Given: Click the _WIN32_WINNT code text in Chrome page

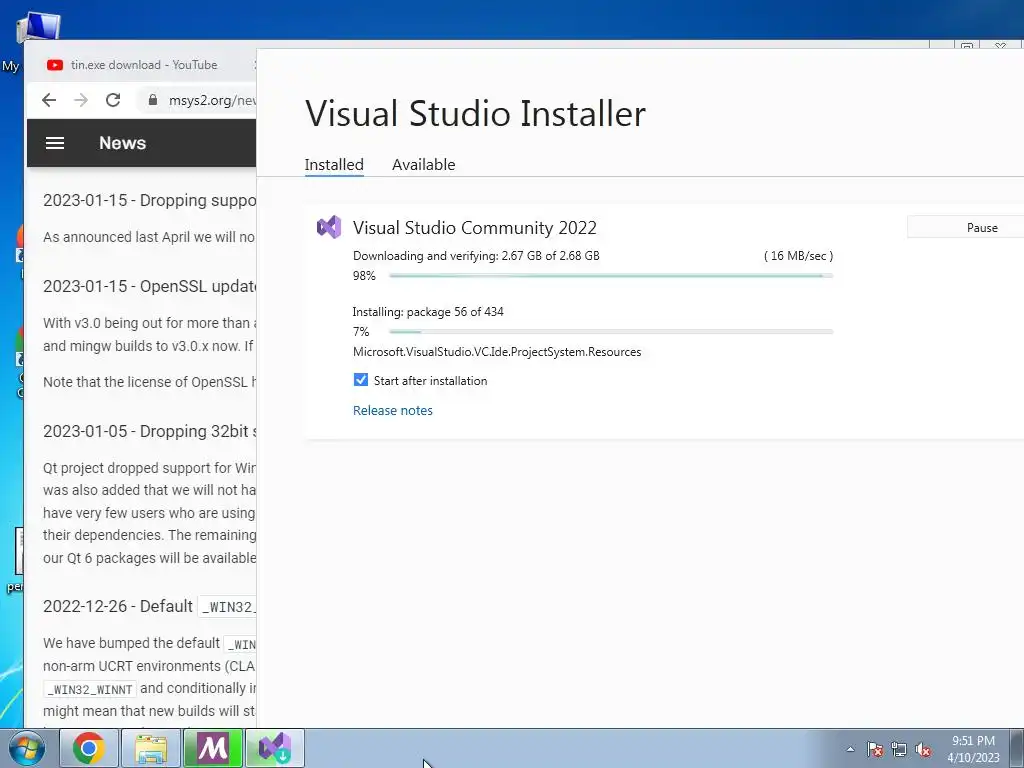Looking at the screenshot, I should tap(91, 690).
